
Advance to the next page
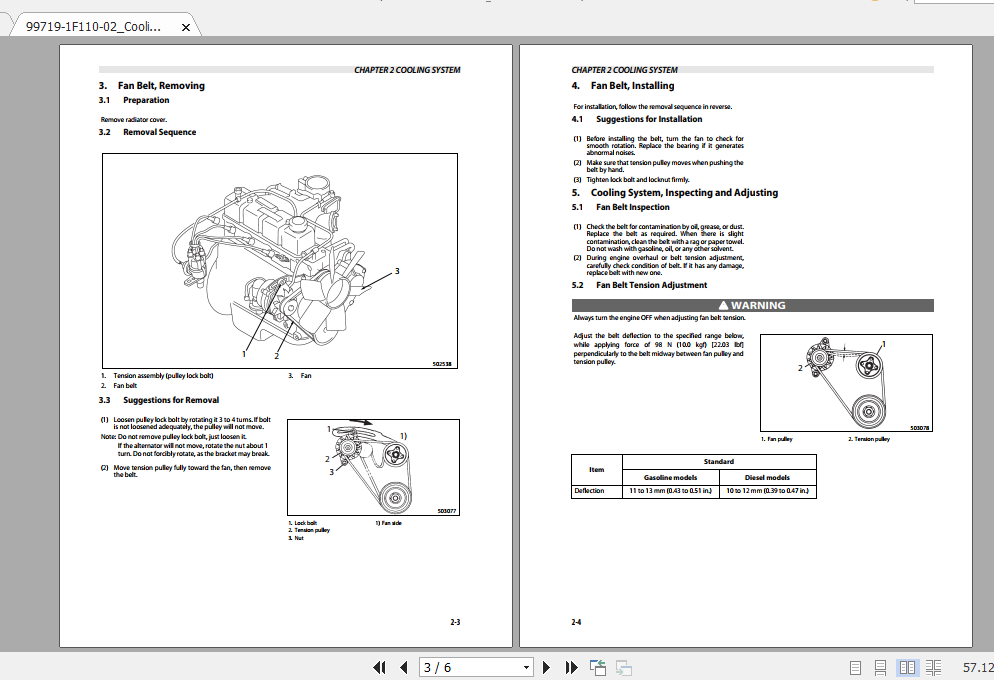546,667
